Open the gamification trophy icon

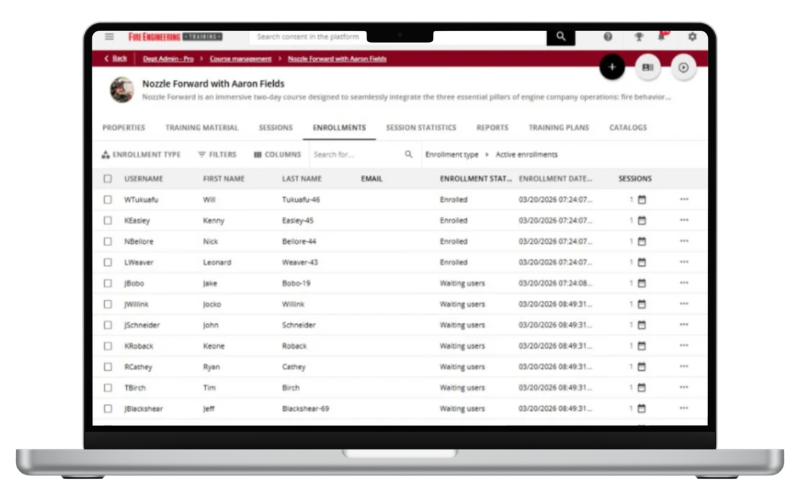pos(638,37)
